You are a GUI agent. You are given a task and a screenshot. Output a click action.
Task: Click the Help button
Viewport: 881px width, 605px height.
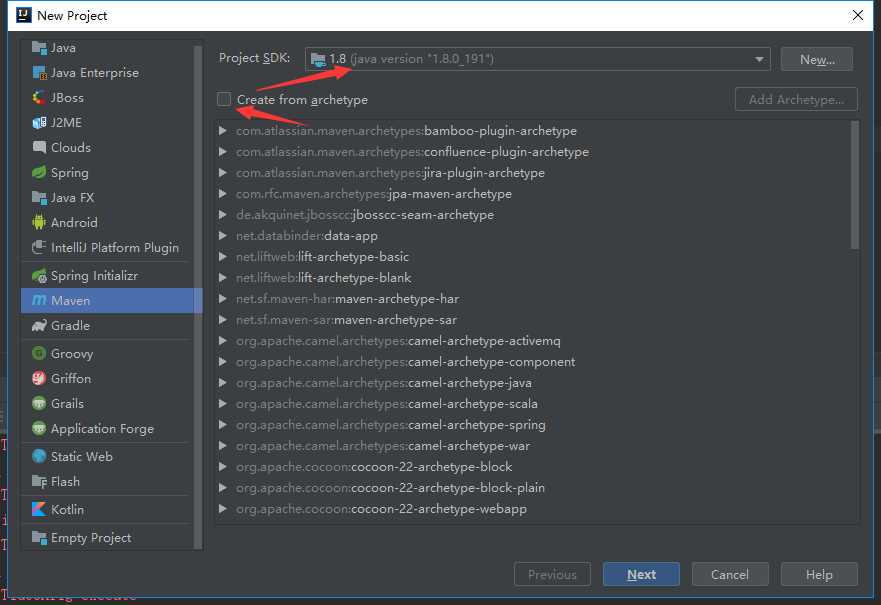pos(819,574)
